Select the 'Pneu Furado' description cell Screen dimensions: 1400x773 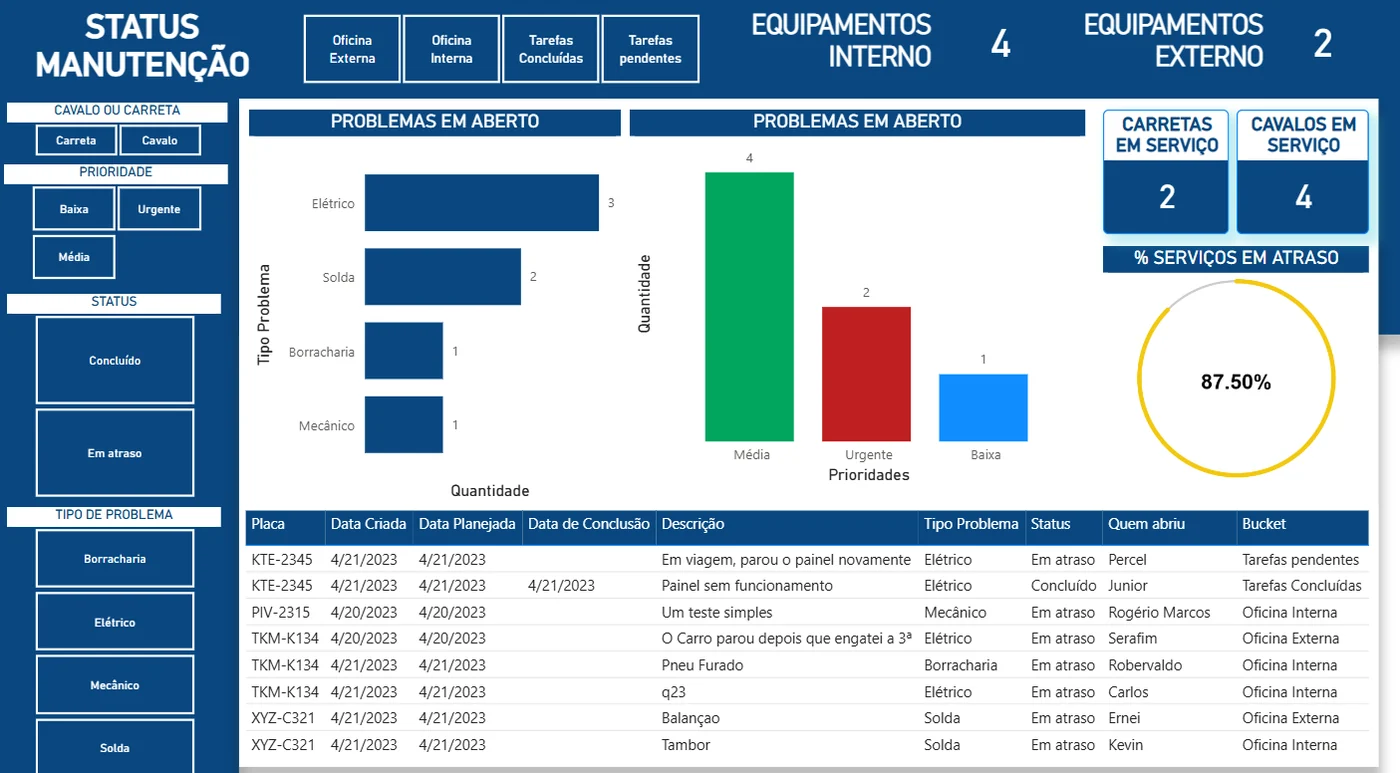702,665
